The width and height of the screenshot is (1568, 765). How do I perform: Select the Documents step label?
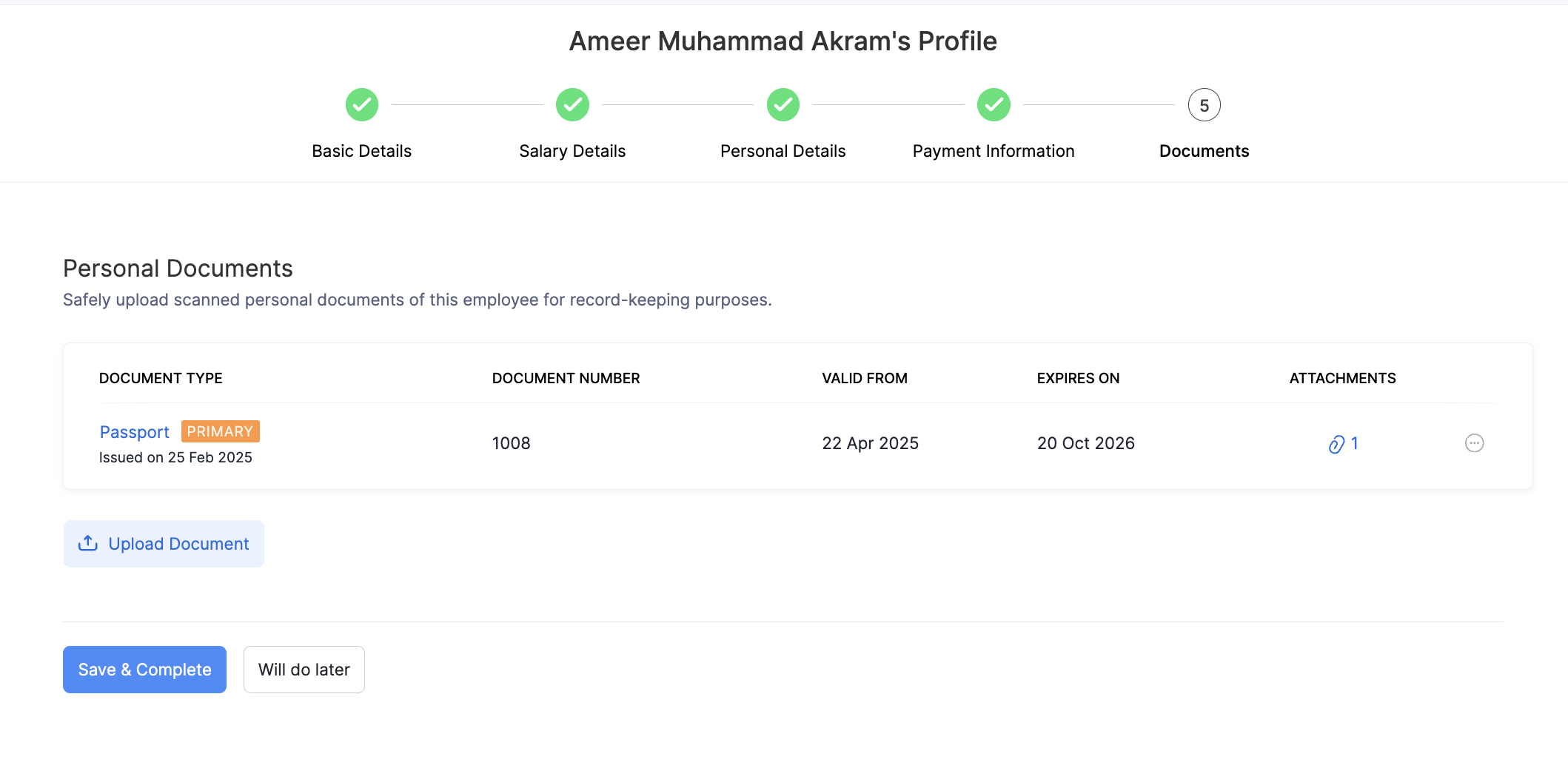pos(1204,151)
